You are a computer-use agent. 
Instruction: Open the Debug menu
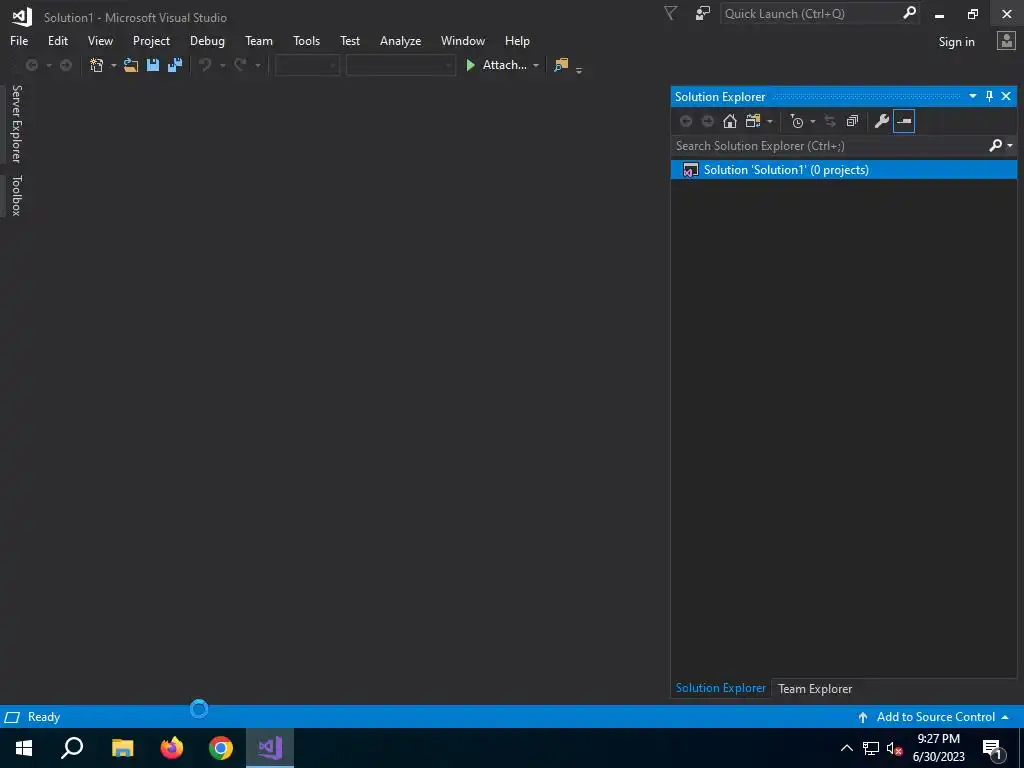(x=207, y=40)
